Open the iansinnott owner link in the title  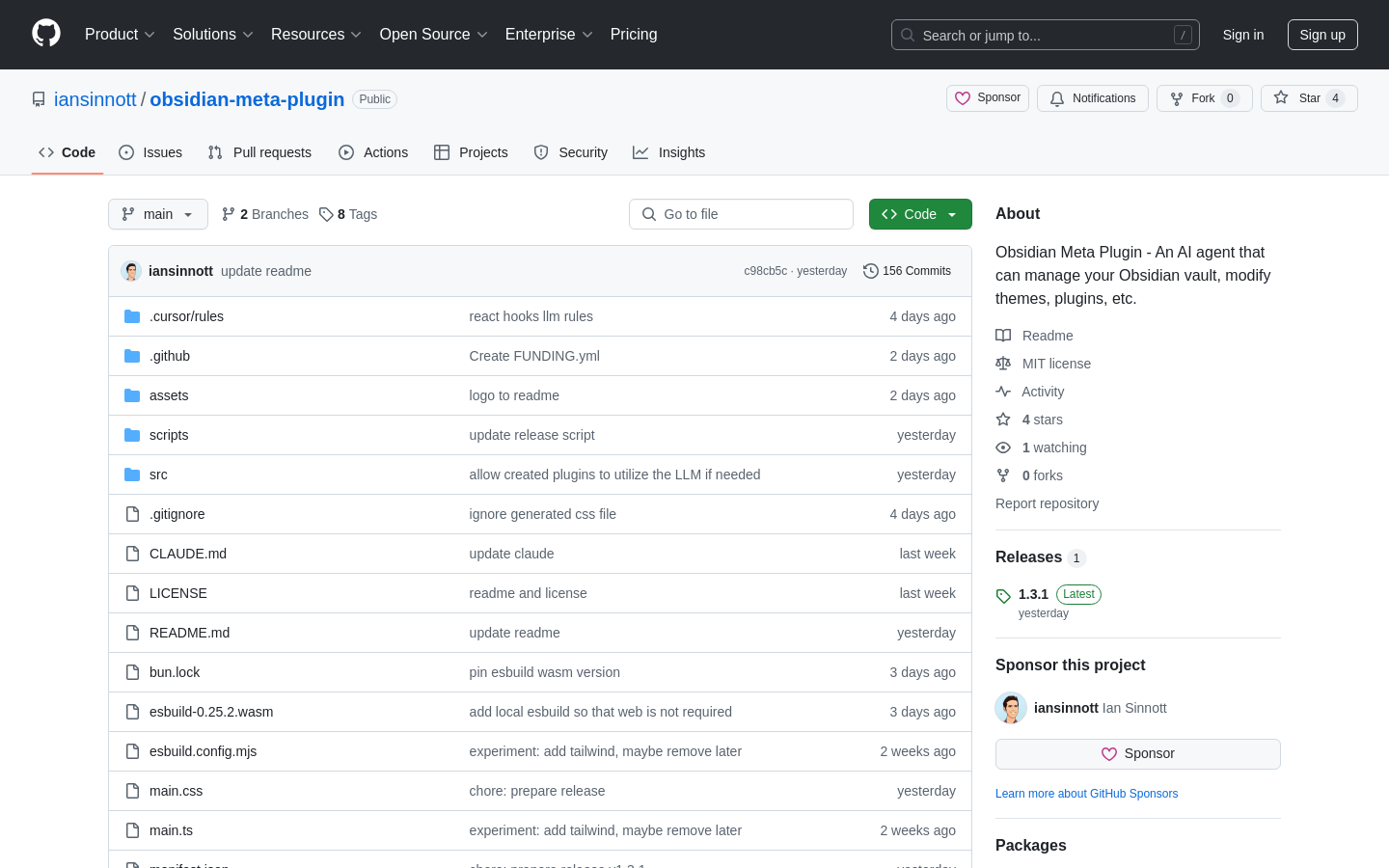click(95, 99)
